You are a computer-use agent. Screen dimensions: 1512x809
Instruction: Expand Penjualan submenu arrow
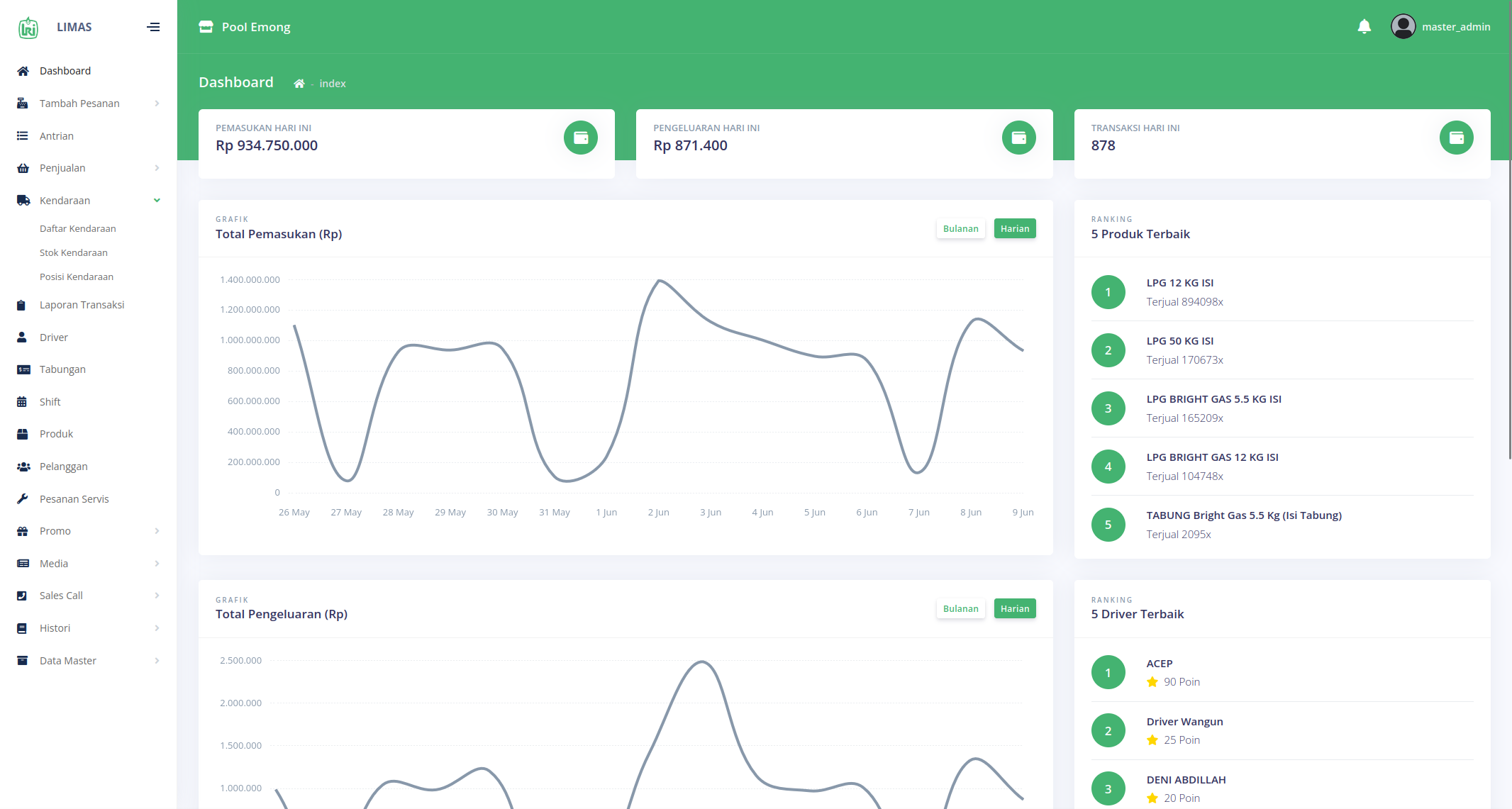(x=157, y=168)
